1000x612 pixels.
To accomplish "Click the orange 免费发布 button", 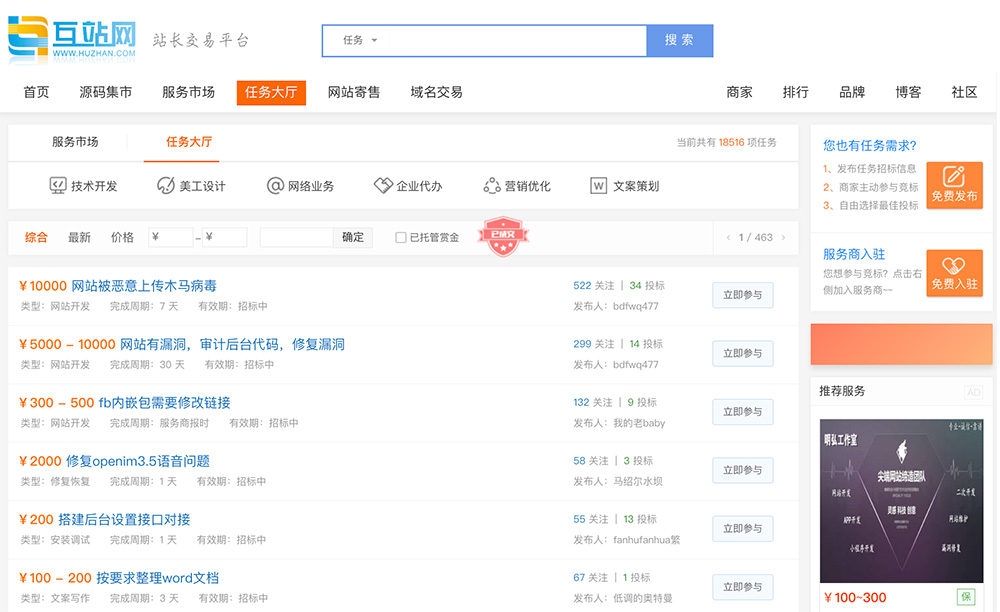I will click(x=954, y=185).
